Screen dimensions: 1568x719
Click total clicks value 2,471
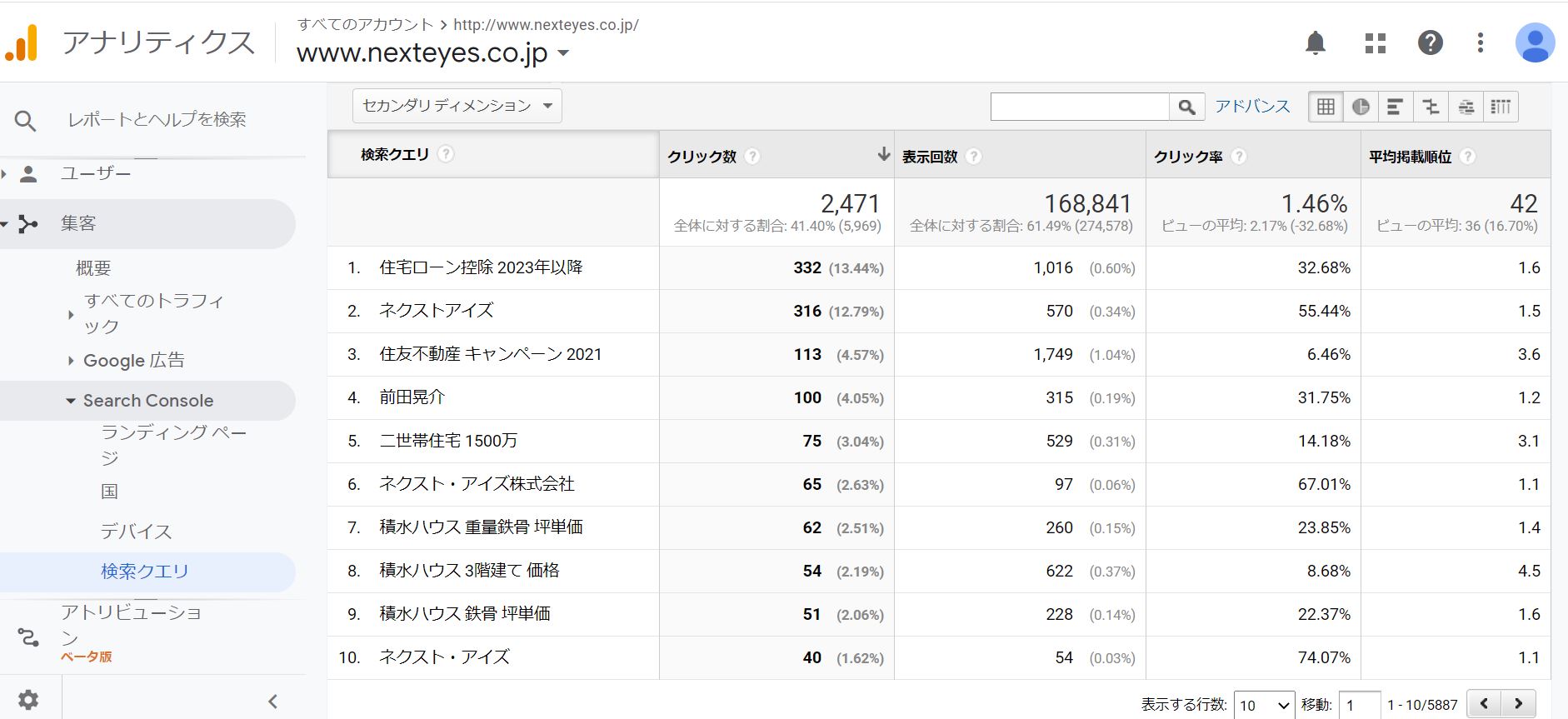coord(850,203)
